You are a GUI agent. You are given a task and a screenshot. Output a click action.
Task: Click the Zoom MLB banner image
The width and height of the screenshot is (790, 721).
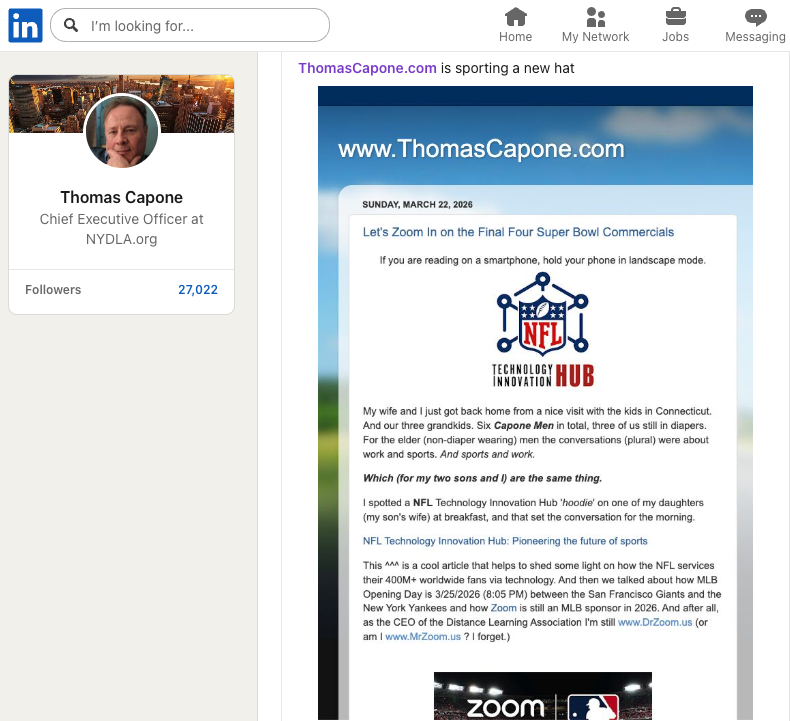coord(543,696)
